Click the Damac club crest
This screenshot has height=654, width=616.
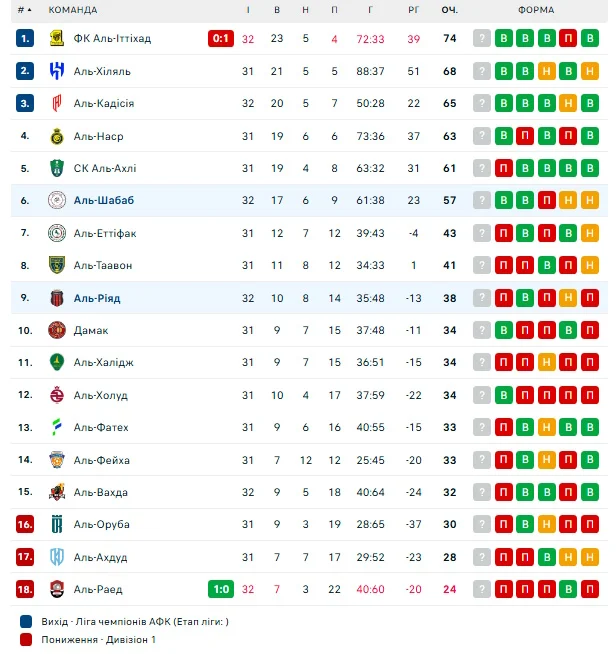[x=57, y=330]
